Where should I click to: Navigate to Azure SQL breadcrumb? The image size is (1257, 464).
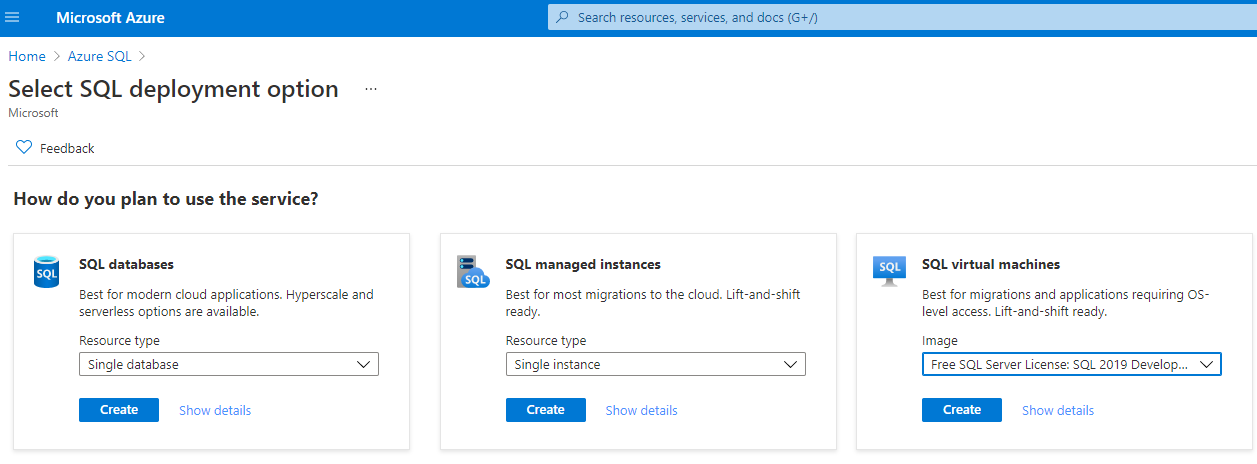point(99,56)
